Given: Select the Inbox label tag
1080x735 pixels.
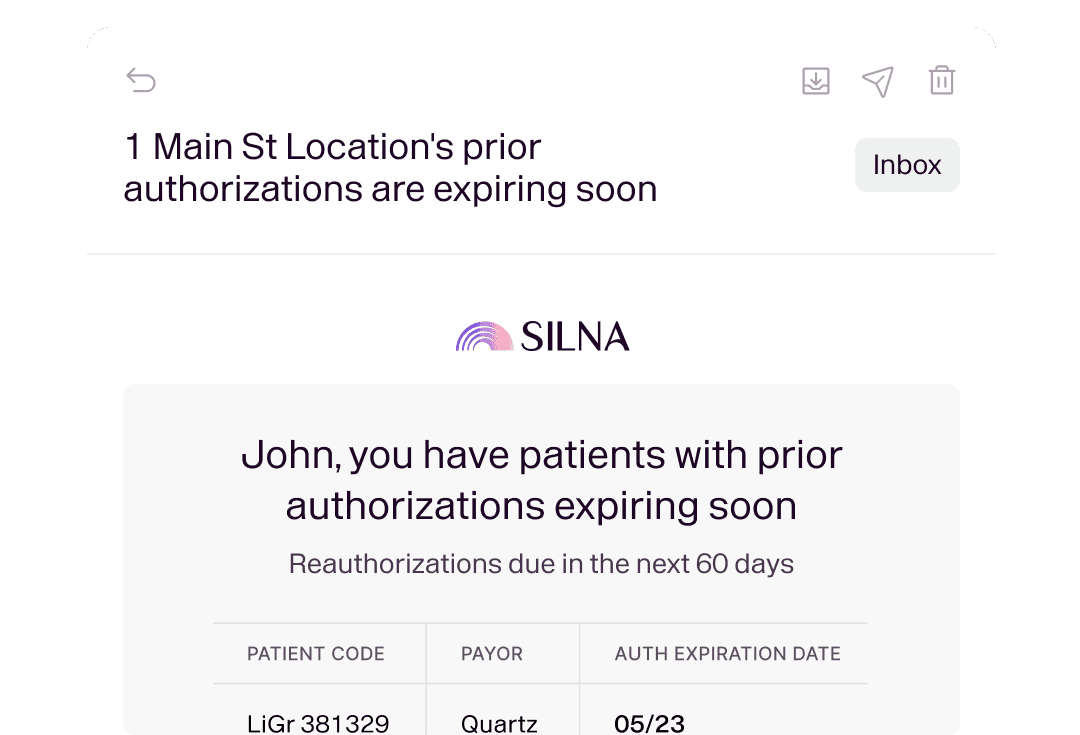Looking at the screenshot, I should [906, 165].
